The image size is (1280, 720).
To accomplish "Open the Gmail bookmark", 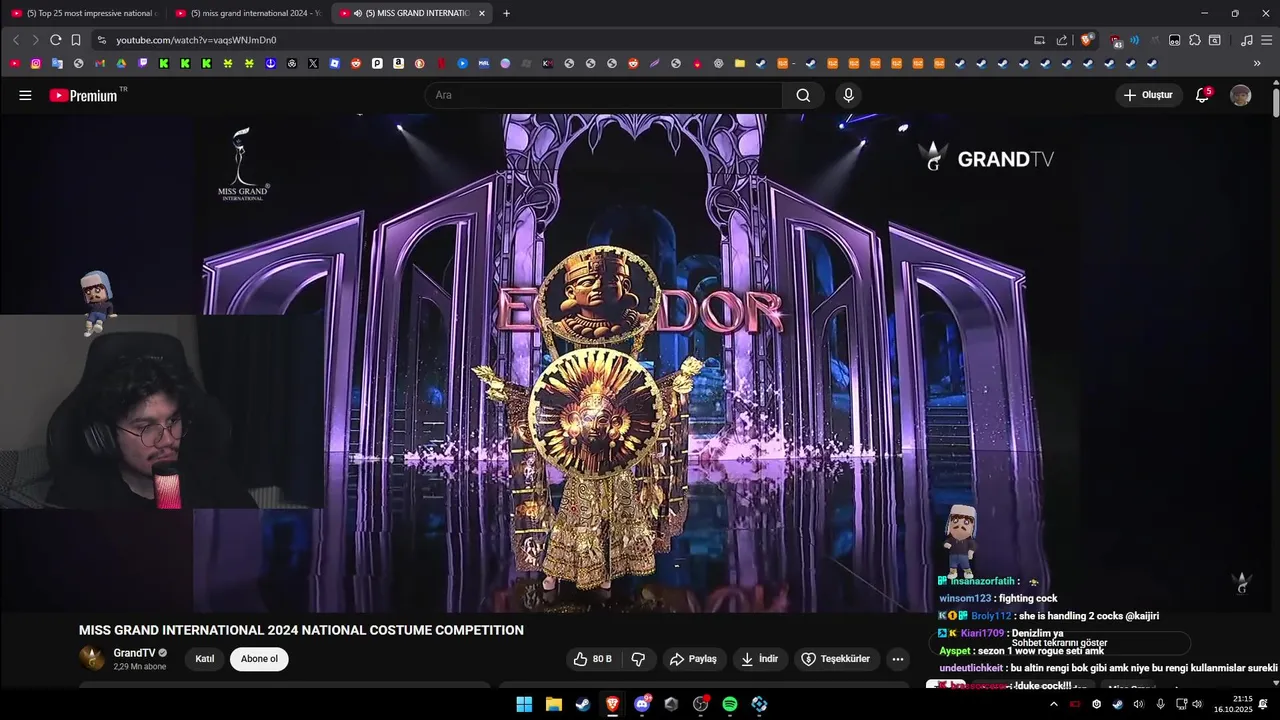I will pyautogui.click(x=100, y=63).
